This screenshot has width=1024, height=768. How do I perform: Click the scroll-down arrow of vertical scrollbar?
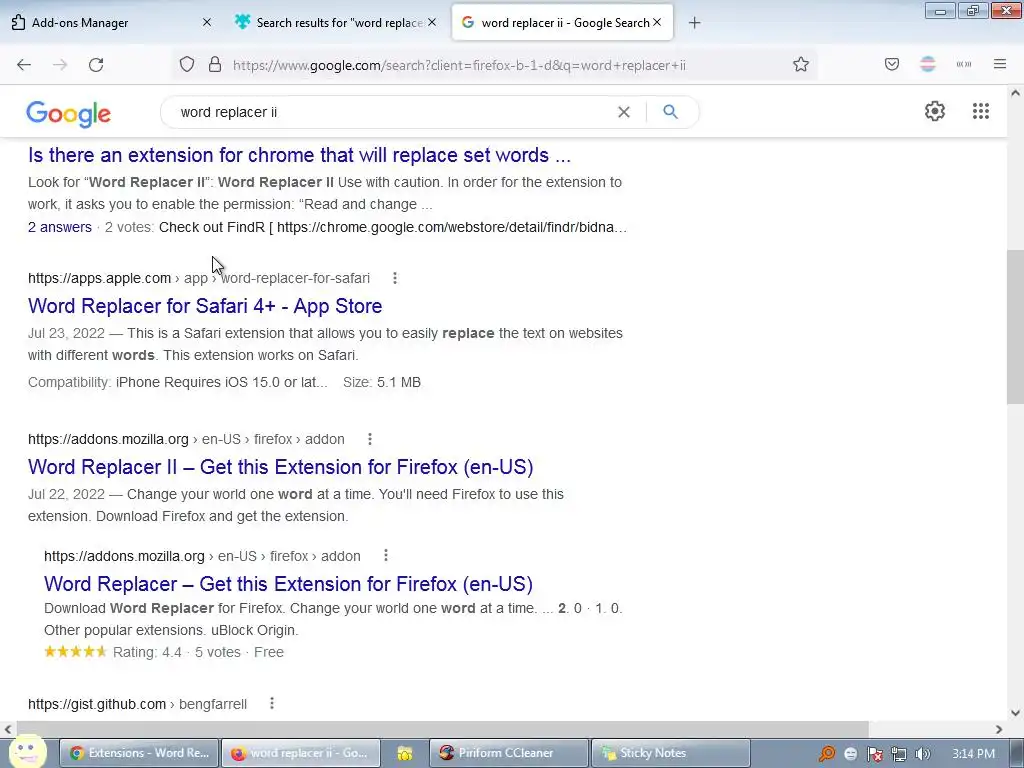coord(1015,713)
